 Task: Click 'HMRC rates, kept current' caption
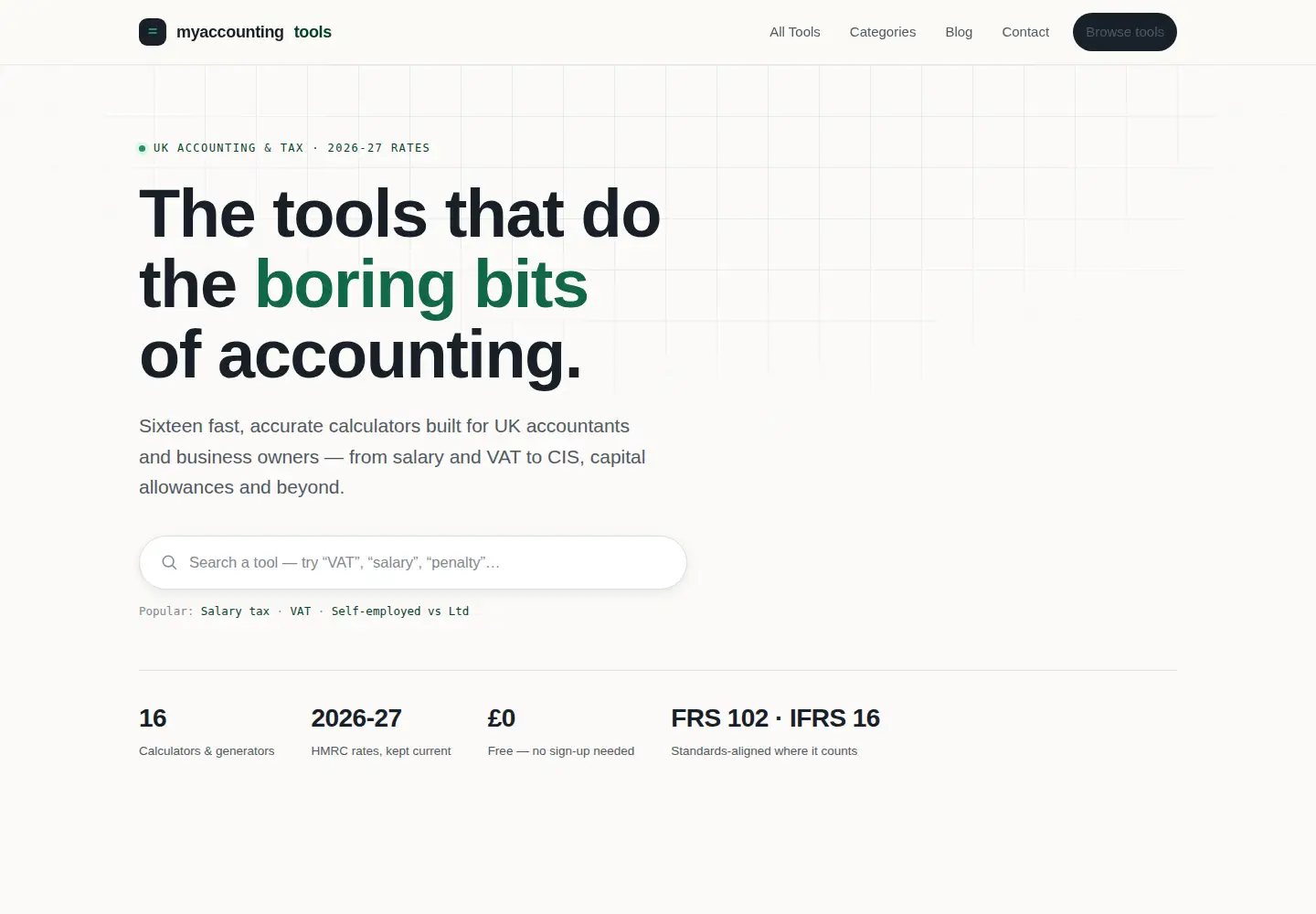coord(381,751)
